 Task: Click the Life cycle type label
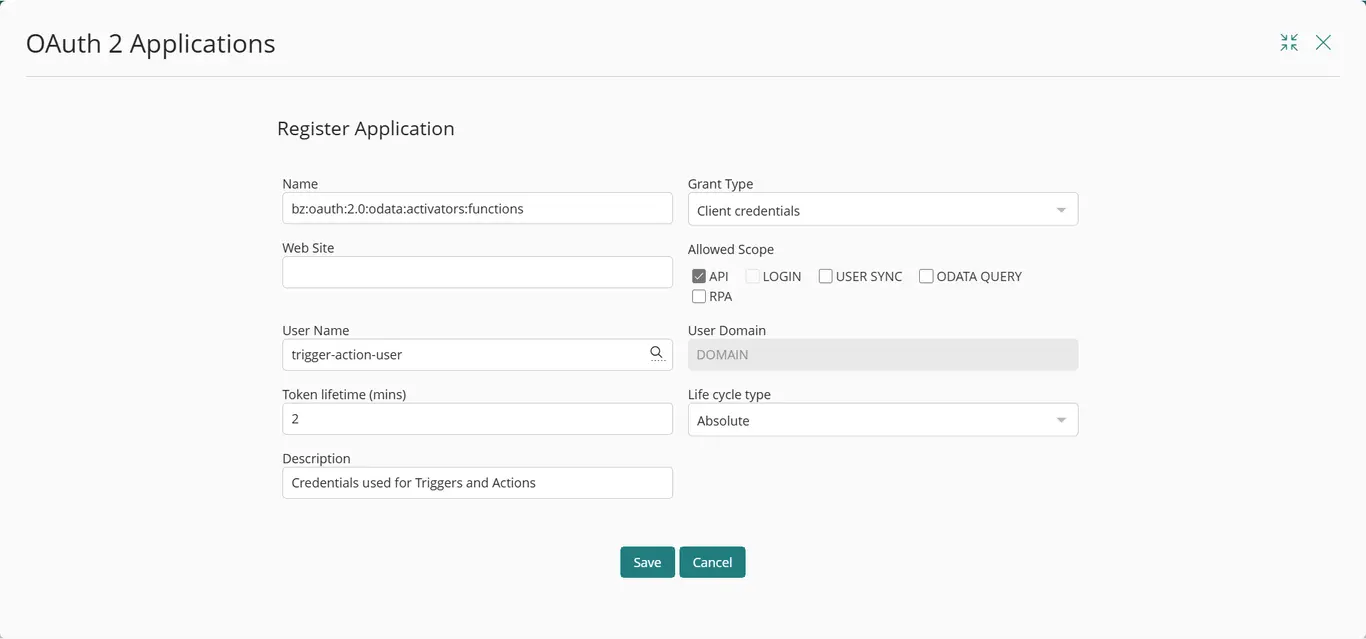pyautogui.click(x=729, y=395)
